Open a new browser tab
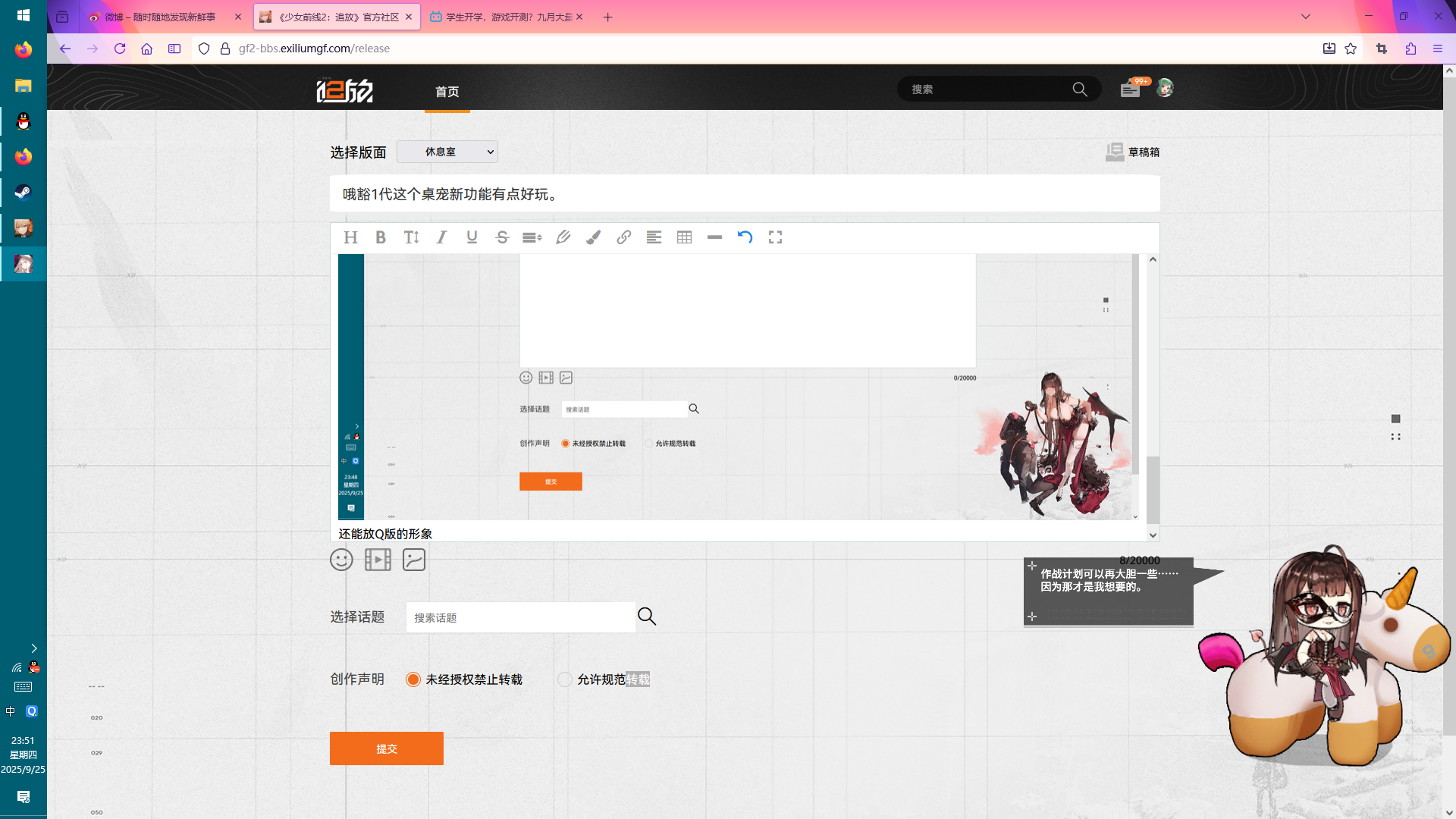The width and height of the screenshot is (1456, 819). (607, 17)
